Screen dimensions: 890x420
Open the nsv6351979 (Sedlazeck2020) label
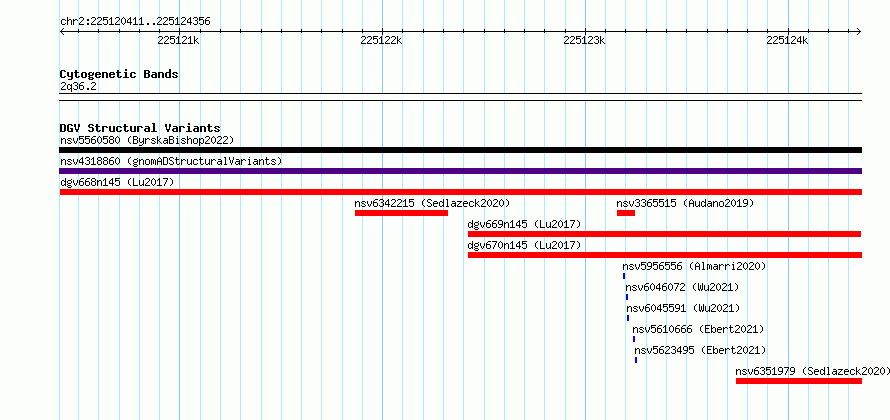coord(812,371)
